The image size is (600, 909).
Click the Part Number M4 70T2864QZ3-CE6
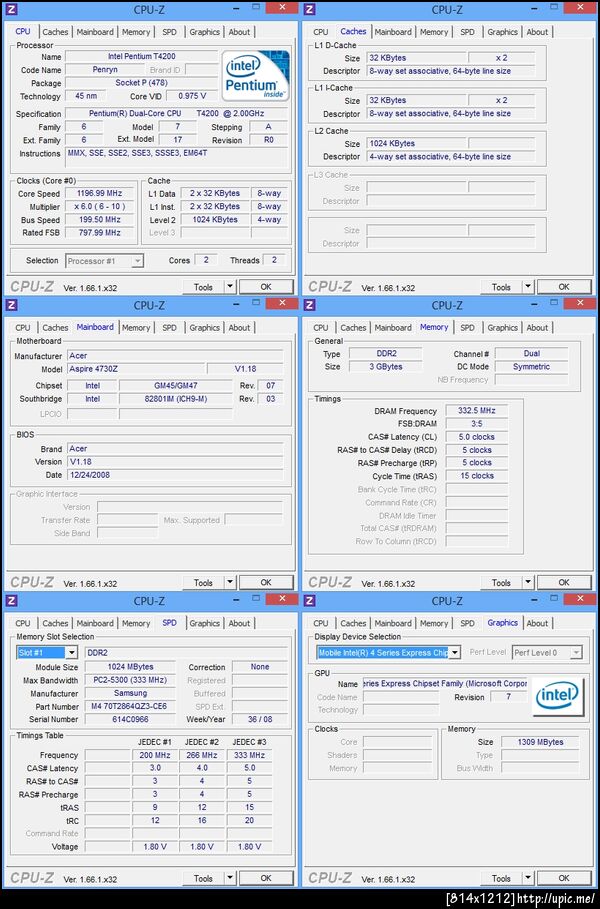point(130,707)
